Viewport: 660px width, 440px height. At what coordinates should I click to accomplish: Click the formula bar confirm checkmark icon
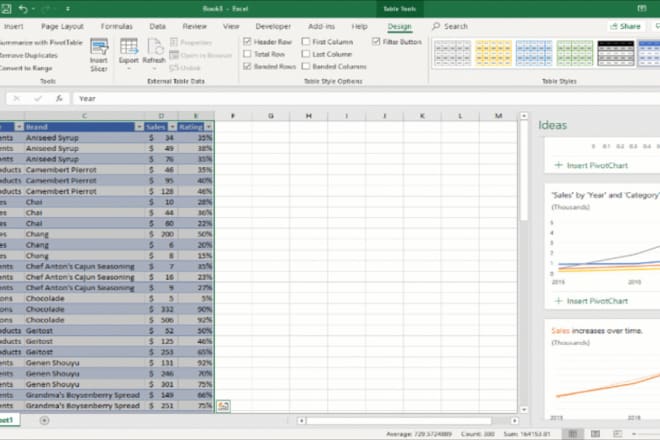(x=38, y=99)
